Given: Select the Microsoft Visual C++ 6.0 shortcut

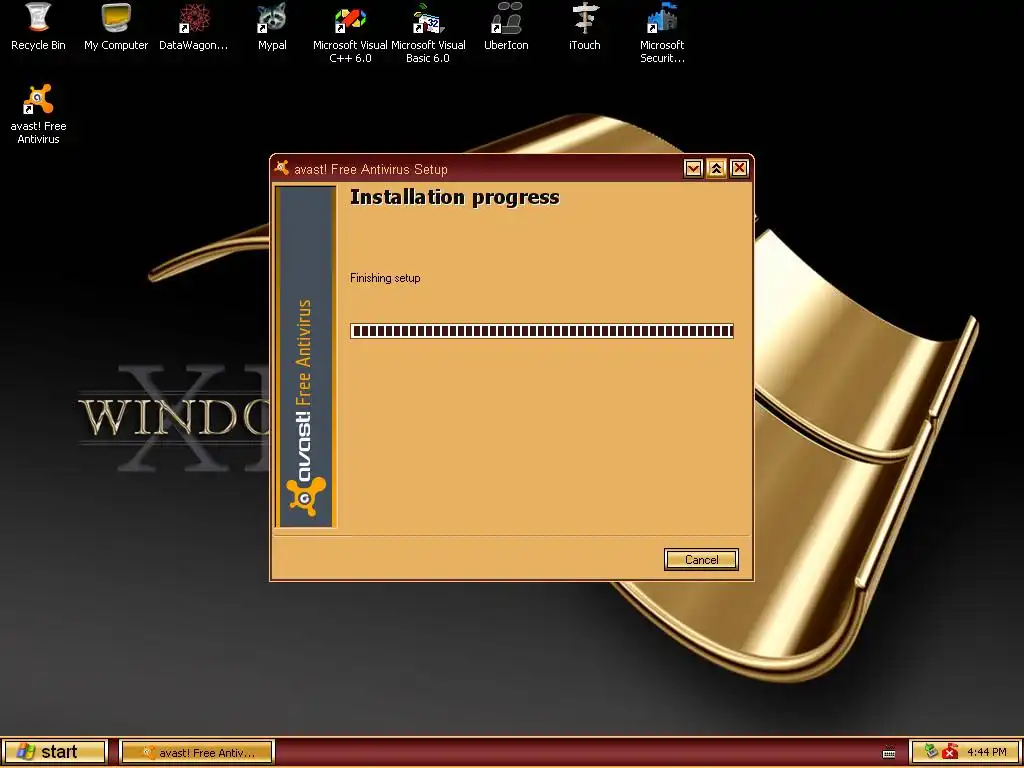Looking at the screenshot, I should pyautogui.click(x=350, y=31).
